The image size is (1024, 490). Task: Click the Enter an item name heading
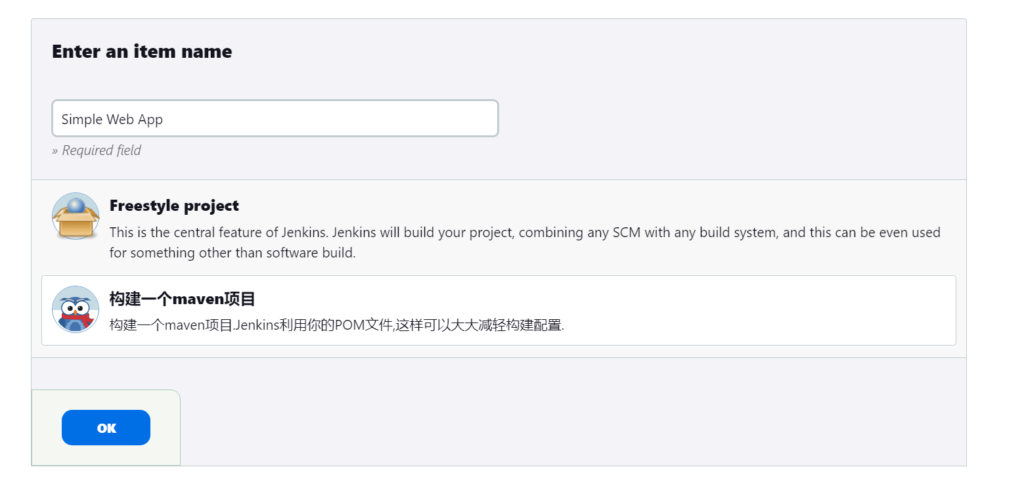pyautogui.click(x=141, y=52)
